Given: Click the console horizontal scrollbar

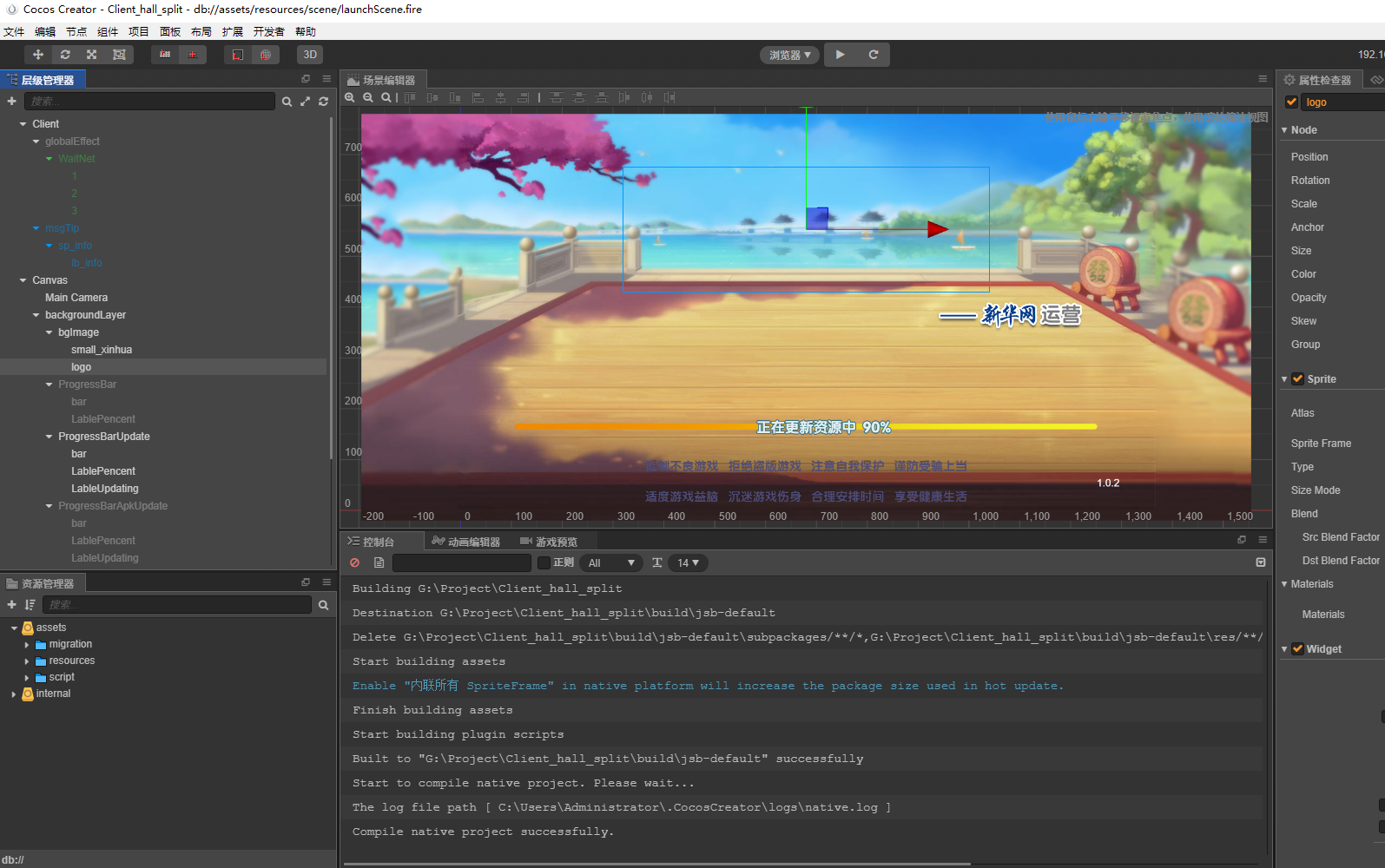Looking at the screenshot, I should click(657, 864).
